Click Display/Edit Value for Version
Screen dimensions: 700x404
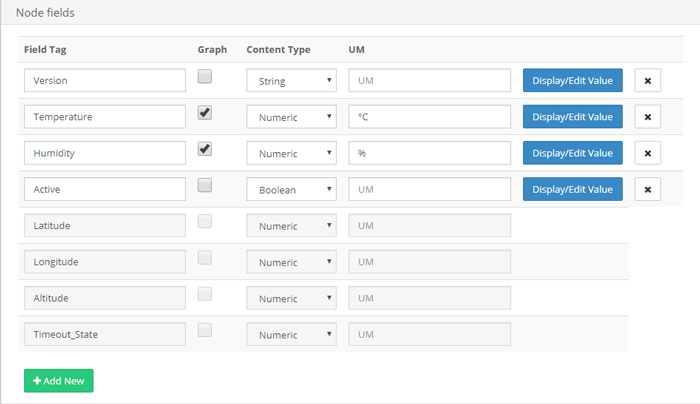pyautogui.click(x=572, y=81)
